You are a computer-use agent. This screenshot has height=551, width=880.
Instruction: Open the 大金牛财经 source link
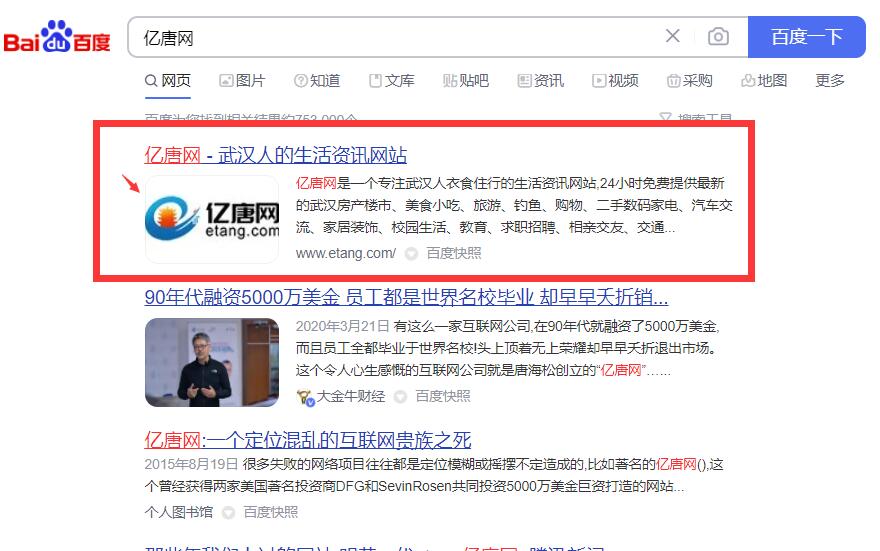(x=351, y=397)
